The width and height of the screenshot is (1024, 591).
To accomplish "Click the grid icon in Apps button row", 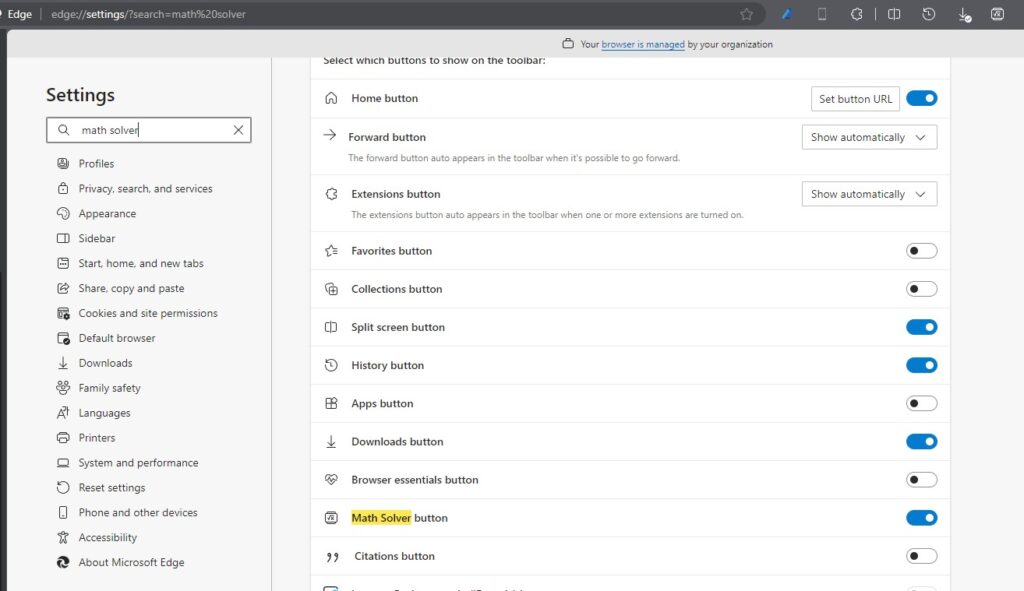I will click(331, 404).
